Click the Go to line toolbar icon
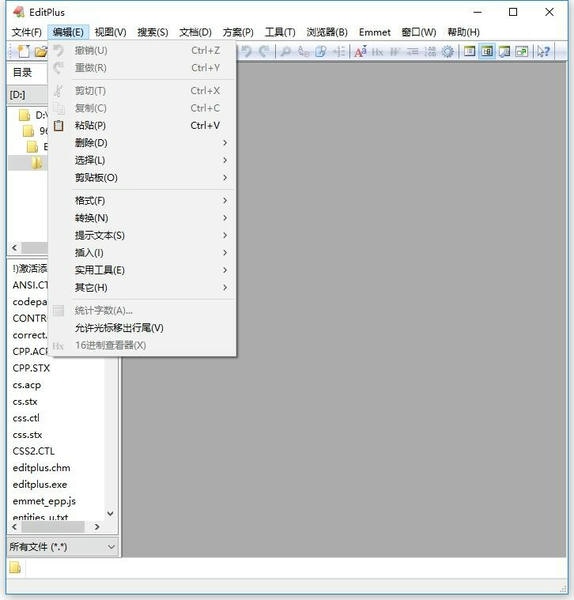This screenshot has width=574, height=600. pos(339,51)
